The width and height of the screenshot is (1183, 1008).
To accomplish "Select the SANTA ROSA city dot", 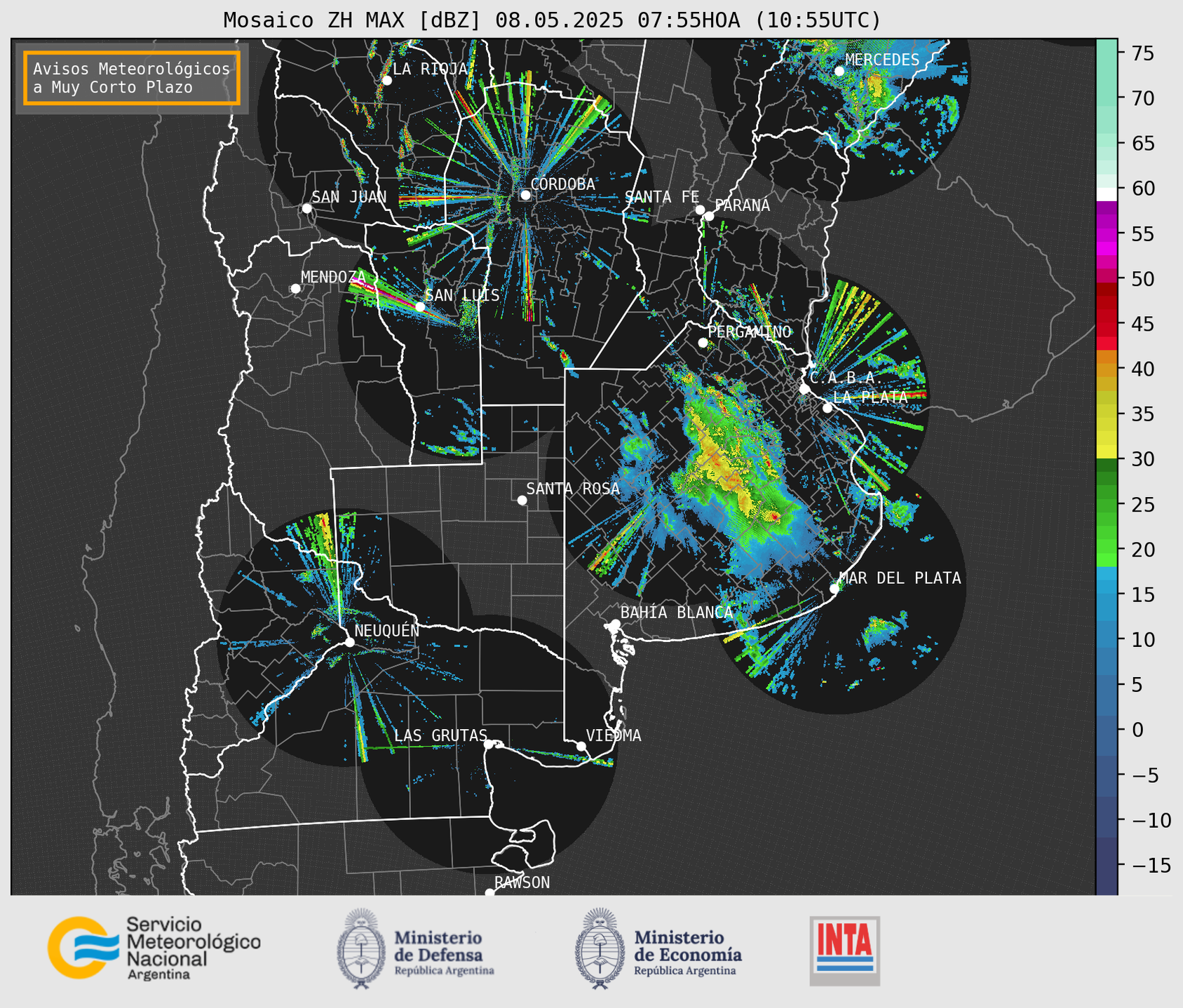I will pyautogui.click(x=522, y=500).
